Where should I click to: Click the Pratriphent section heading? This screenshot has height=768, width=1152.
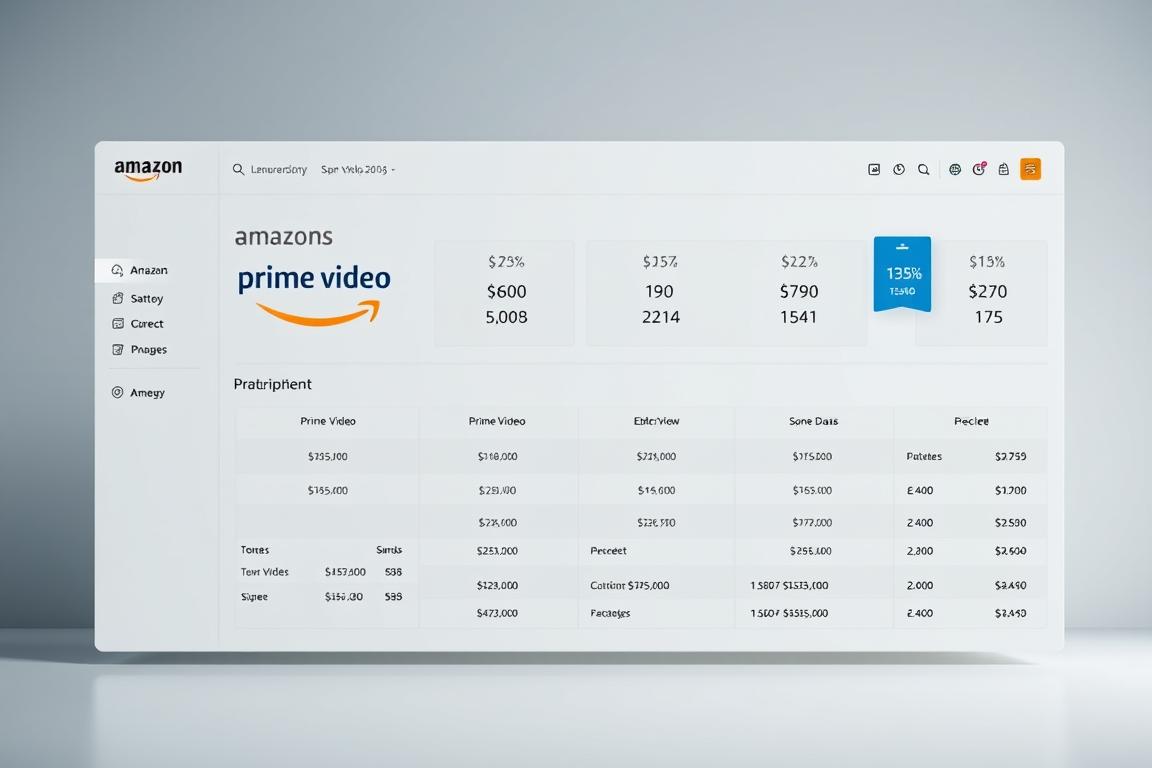coord(273,384)
